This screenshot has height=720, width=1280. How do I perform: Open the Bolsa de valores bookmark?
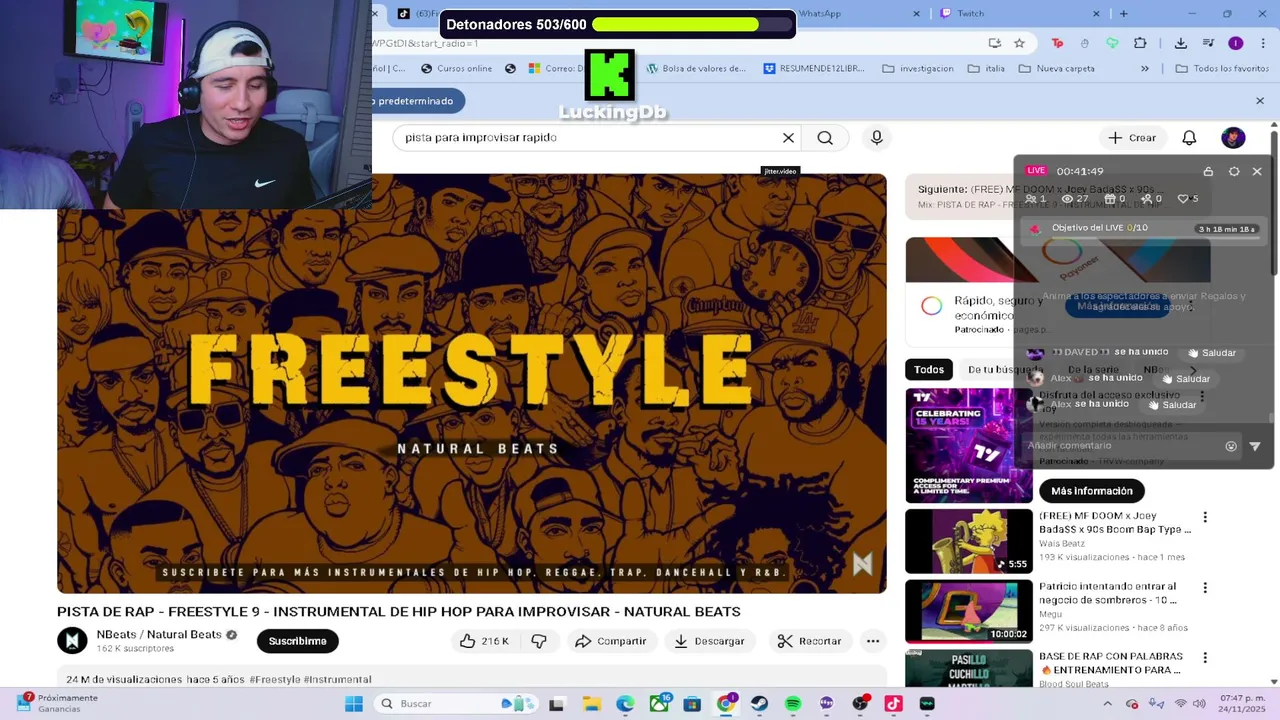click(696, 69)
